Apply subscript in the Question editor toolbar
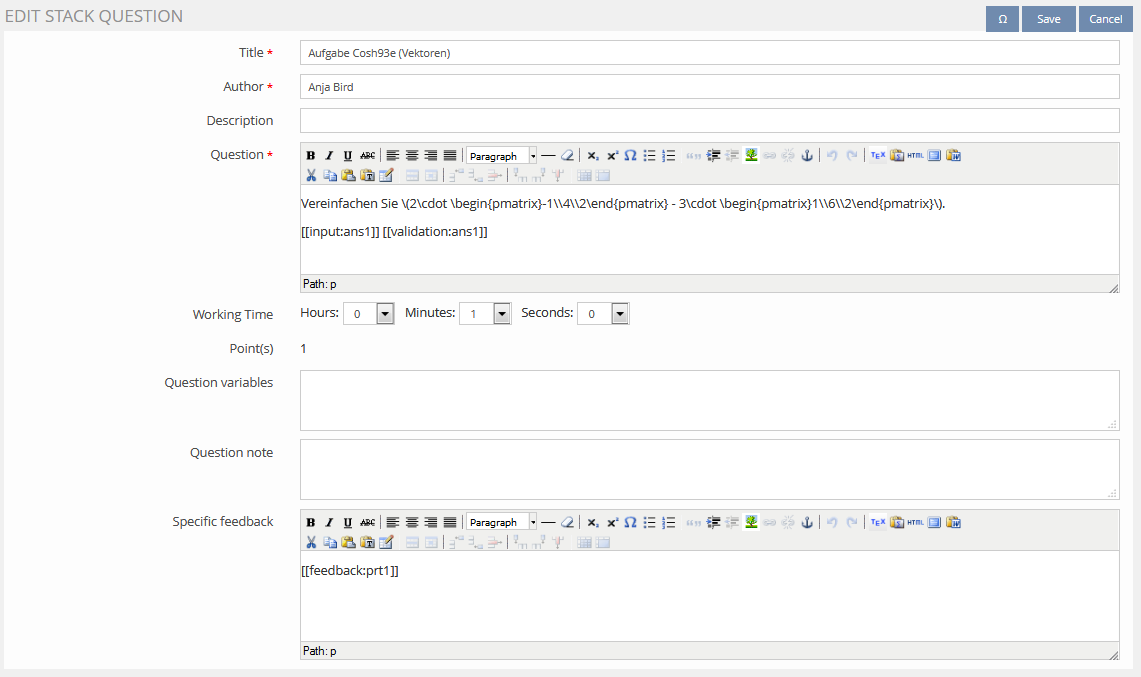1141x677 pixels. (x=592, y=155)
